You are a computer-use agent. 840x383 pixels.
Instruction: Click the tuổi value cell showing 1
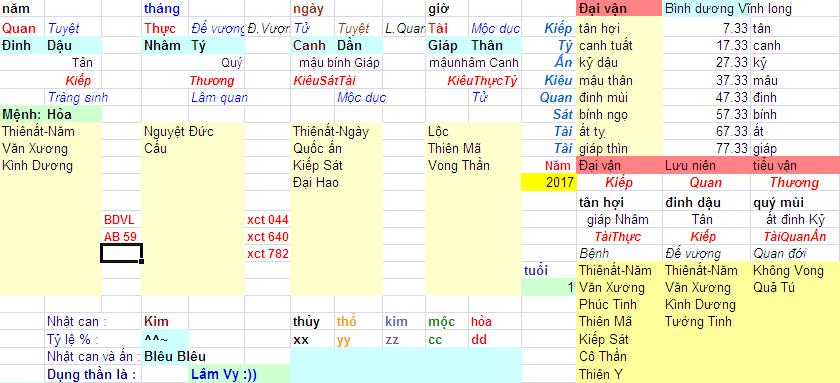tap(549, 287)
